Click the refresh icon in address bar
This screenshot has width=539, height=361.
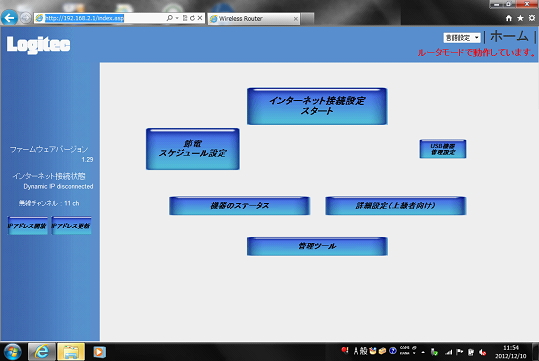click(192, 18)
